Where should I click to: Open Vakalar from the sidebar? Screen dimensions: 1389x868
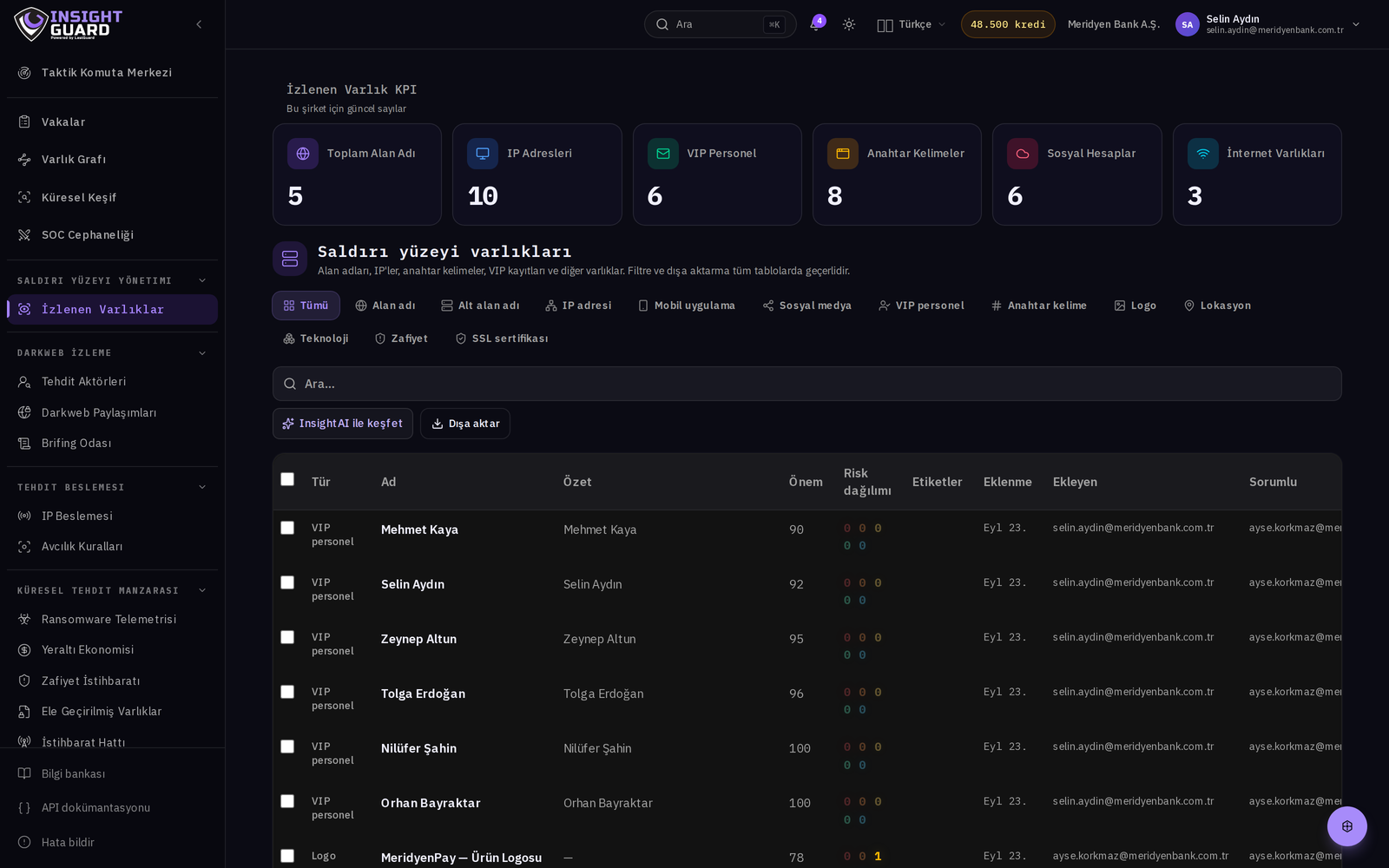coord(112,122)
